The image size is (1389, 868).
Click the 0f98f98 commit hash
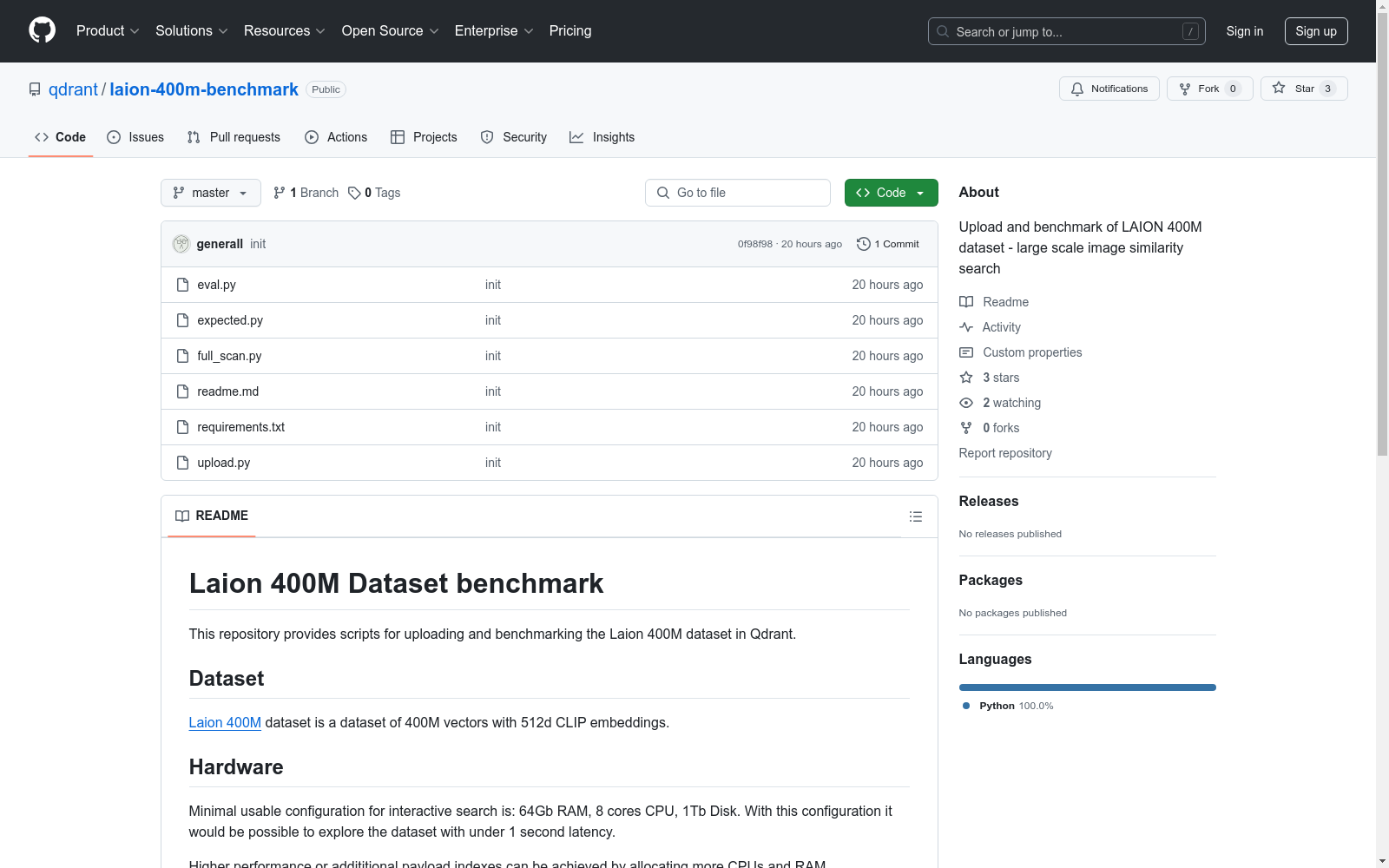tap(754, 244)
